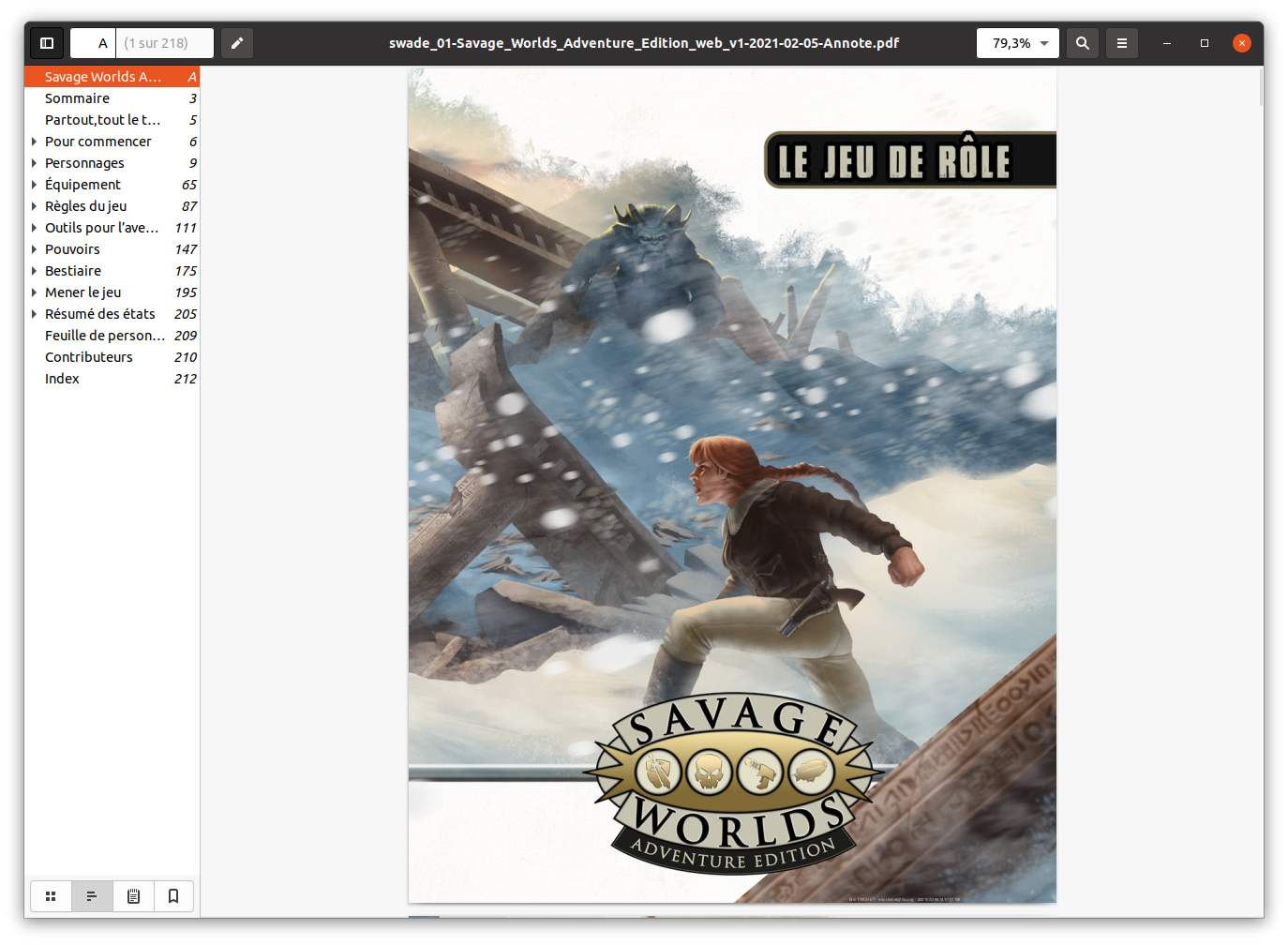Expand the Pour commencer section
The width and height of the screenshot is (1288, 945).
pyautogui.click(x=35, y=142)
